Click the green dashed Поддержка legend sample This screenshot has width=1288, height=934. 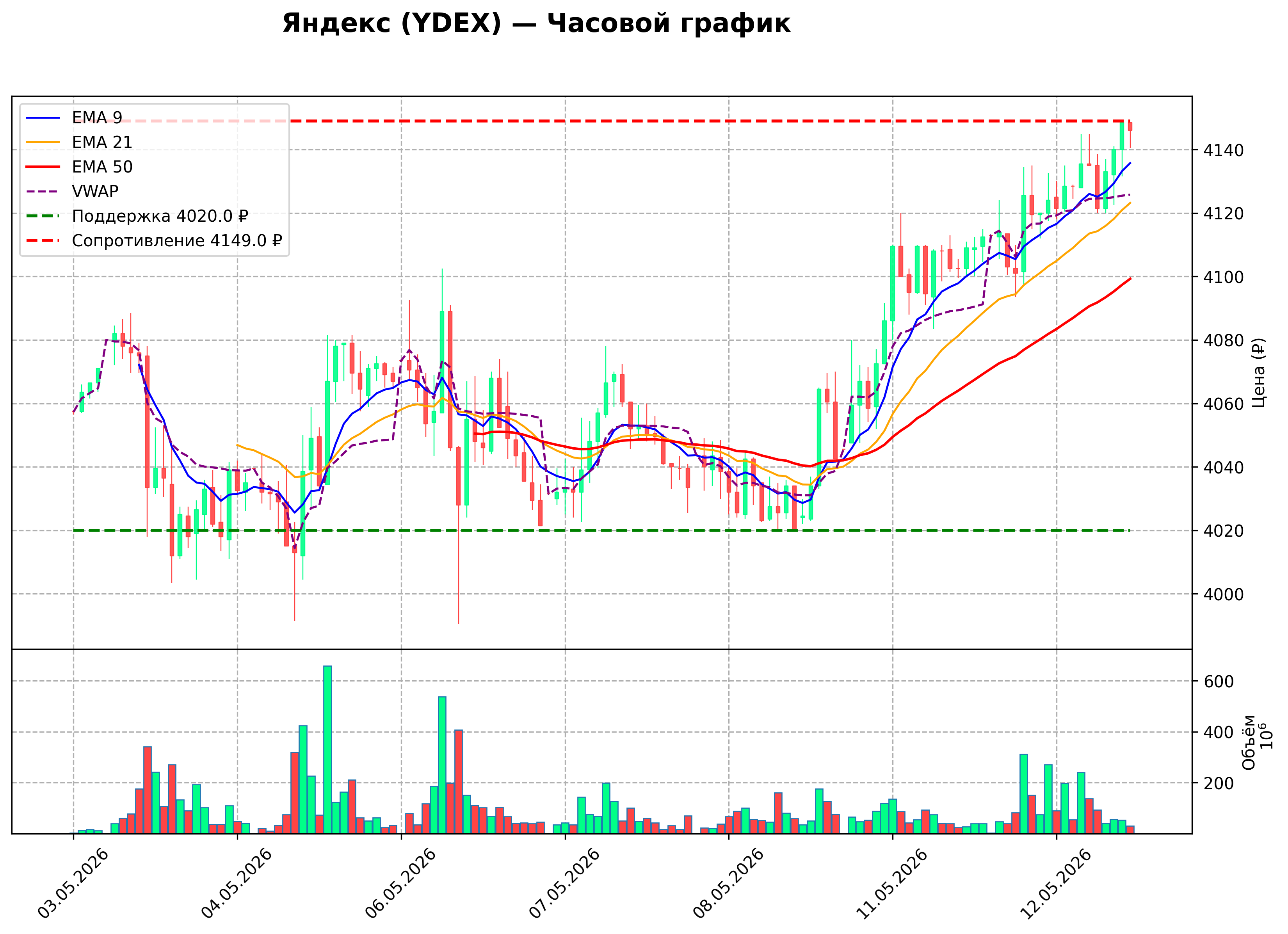(43, 216)
